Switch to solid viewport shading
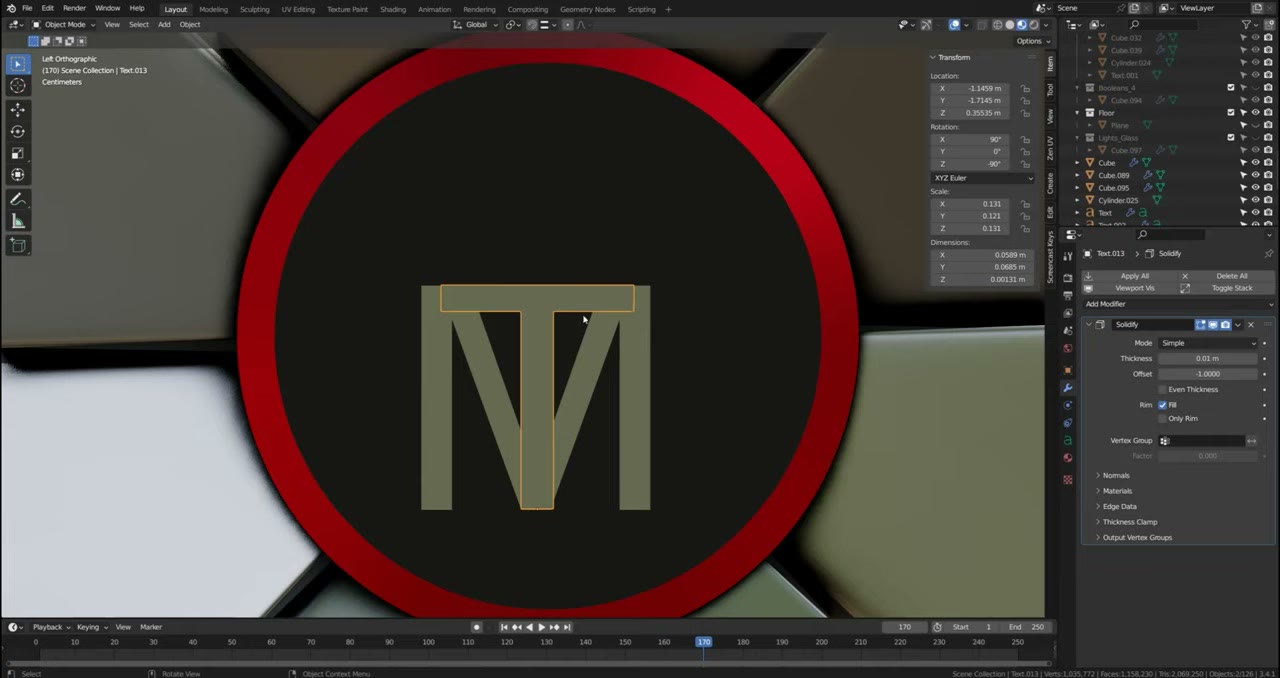 coord(1010,25)
